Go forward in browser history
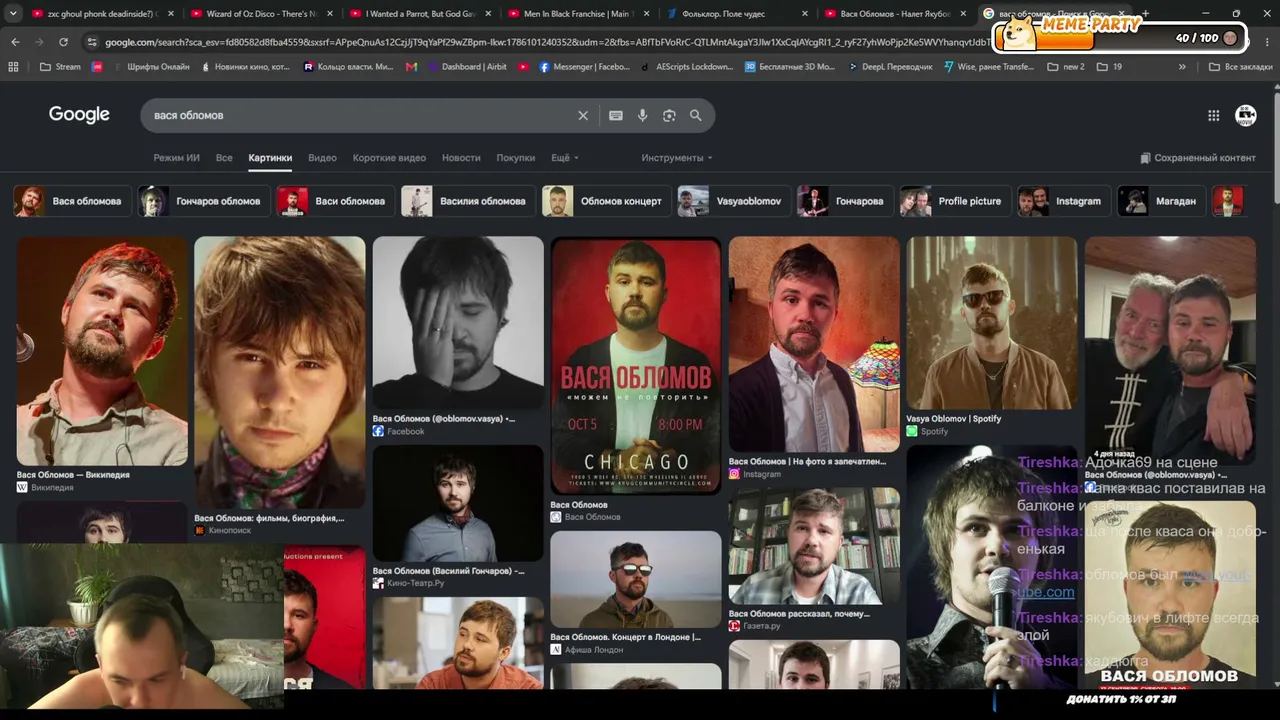This screenshot has width=1280, height=720. [39, 42]
